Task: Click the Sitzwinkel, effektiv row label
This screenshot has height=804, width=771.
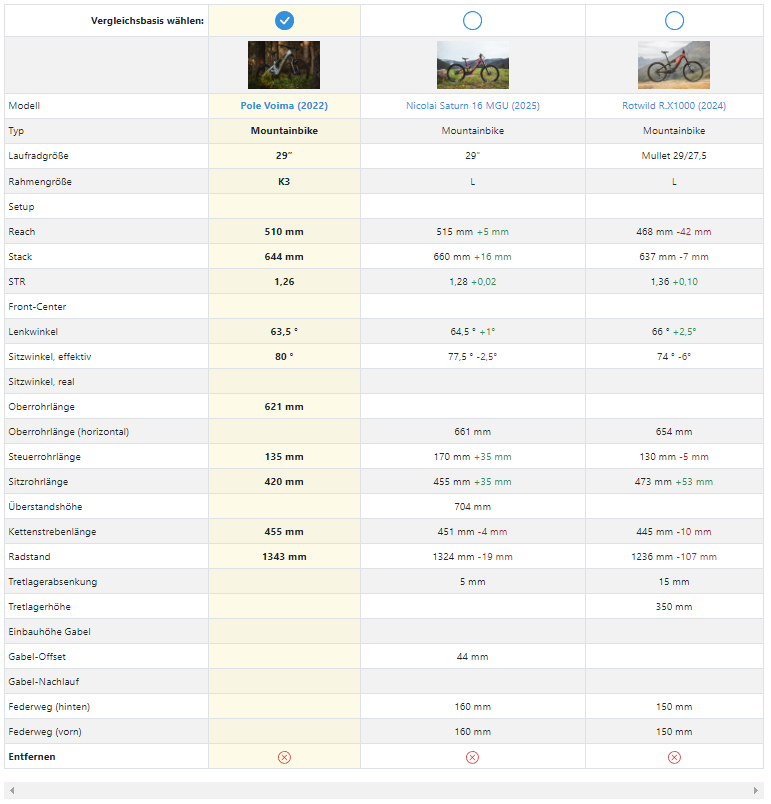Action: coord(50,357)
